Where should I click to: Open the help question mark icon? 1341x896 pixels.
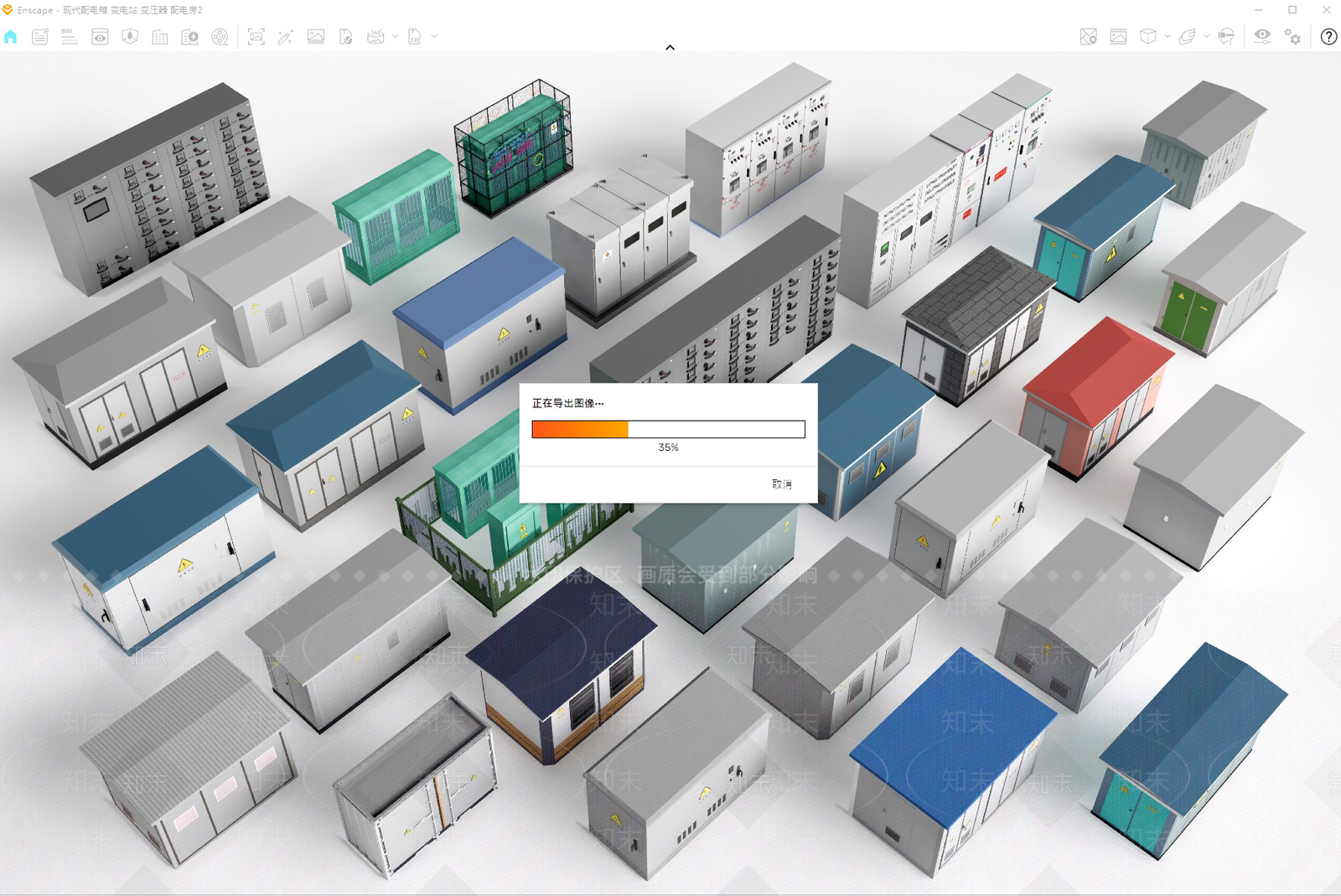pos(1328,37)
